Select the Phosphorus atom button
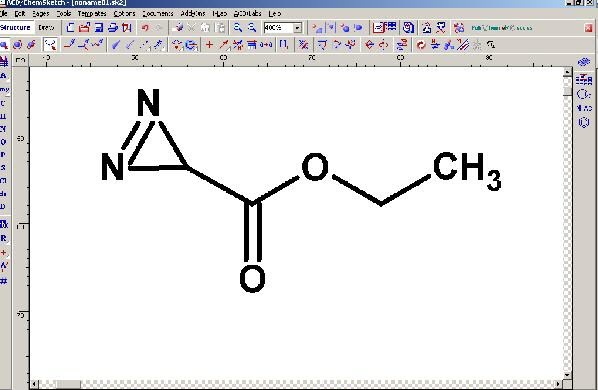This screenshot has width=598, height=390. point(3,155)
